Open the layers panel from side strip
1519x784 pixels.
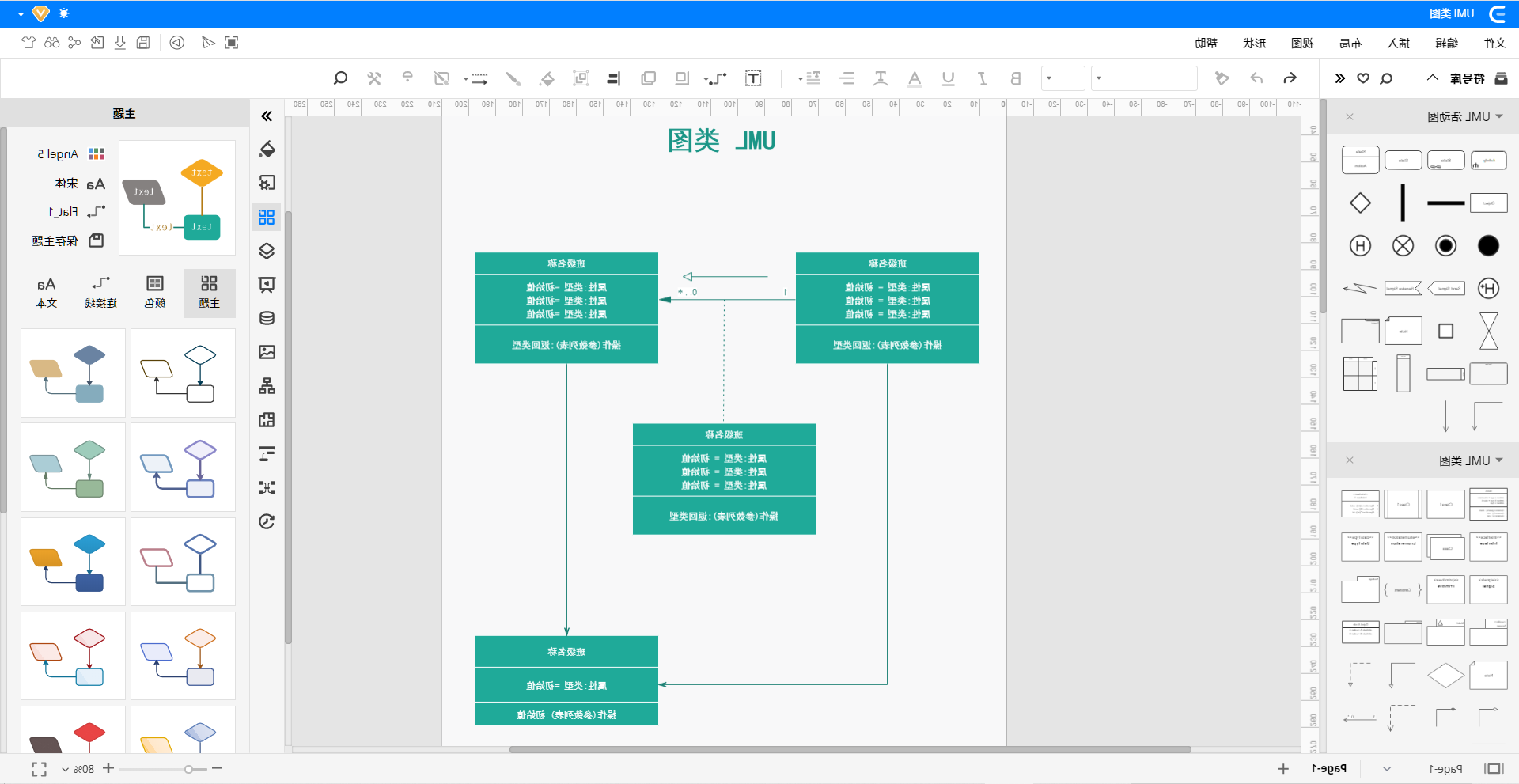pos(267,250)
